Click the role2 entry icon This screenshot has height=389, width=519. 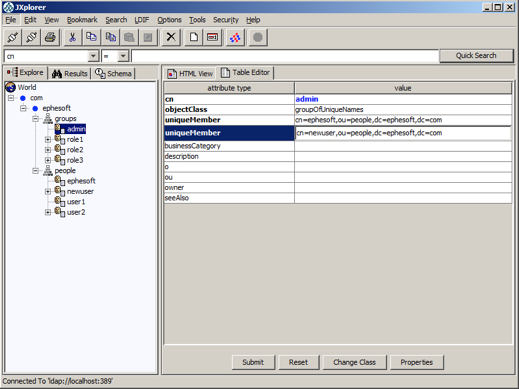pos(60,150)
